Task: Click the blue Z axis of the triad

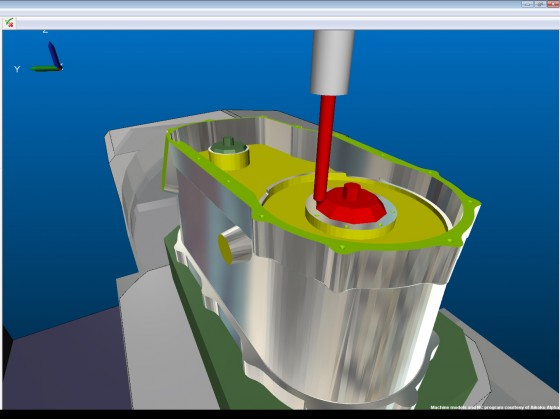Action: point(54,54)
